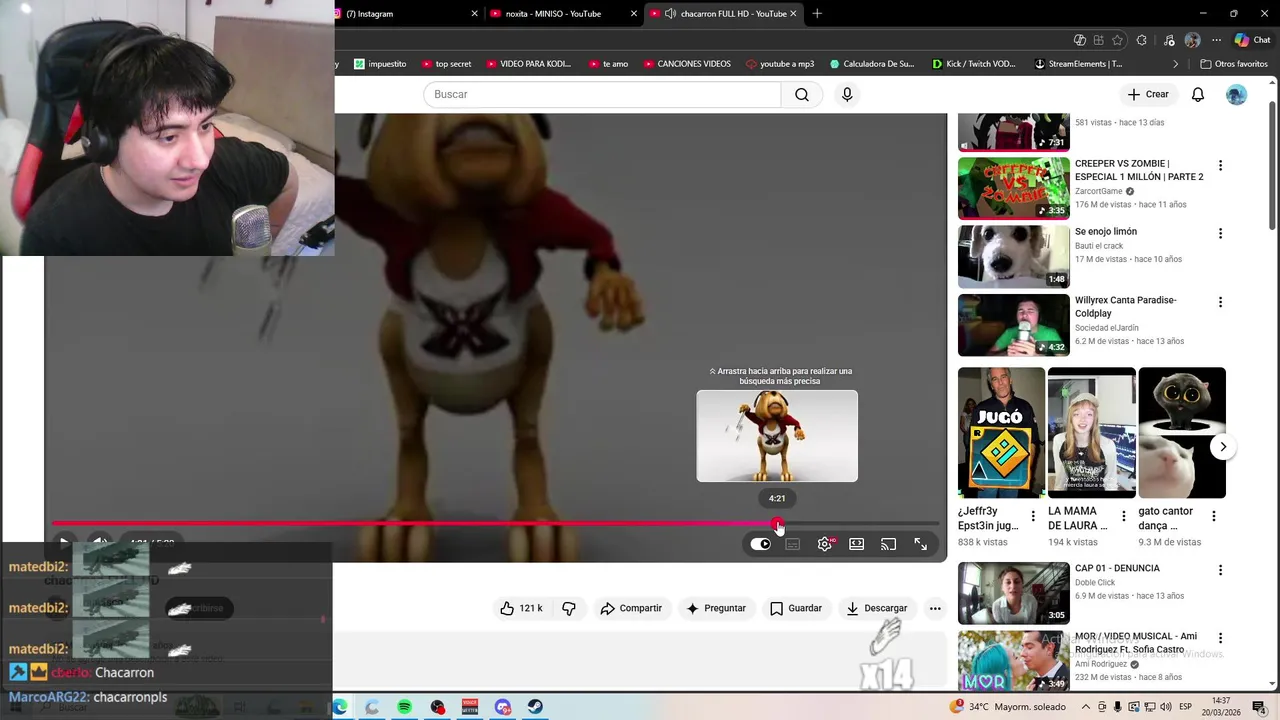Open the ¿Jeffr3y Epst3in jugó short thumbnail
1280x720 pixels.
[x=1001, y=432]
